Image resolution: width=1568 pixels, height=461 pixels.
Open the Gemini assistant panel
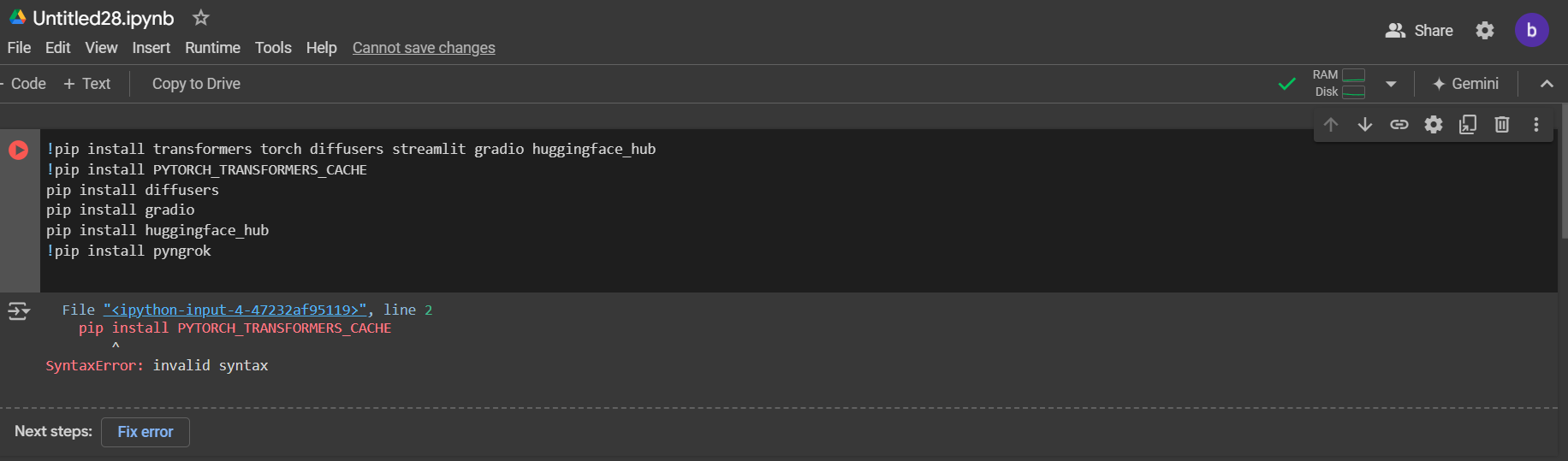(x=1465, y=84)
